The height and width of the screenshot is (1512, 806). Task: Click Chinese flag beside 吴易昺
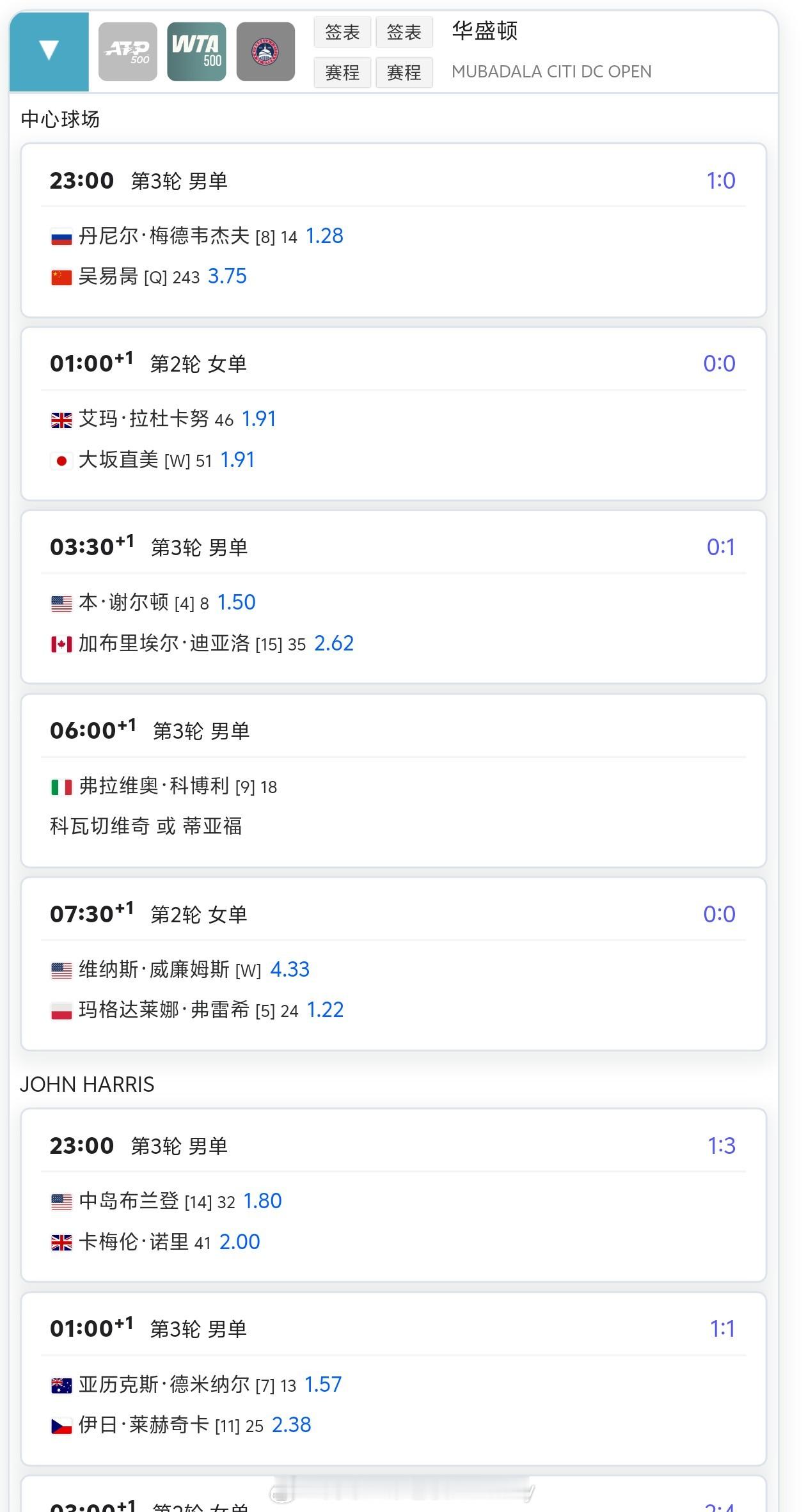pyautogui.click(x=61, y=278)
